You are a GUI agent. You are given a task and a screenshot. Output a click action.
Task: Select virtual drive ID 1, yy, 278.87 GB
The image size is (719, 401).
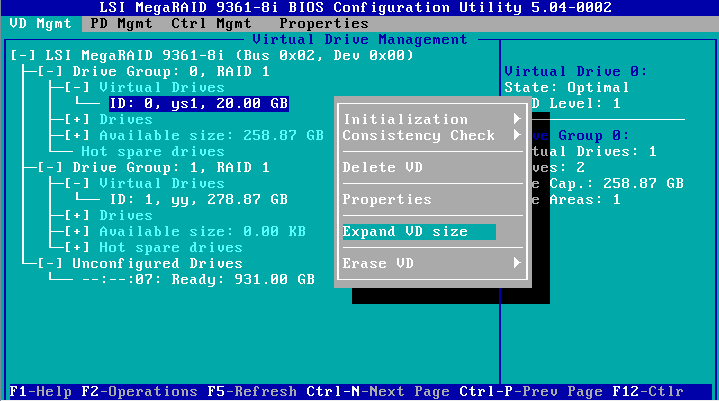(199, 200)
